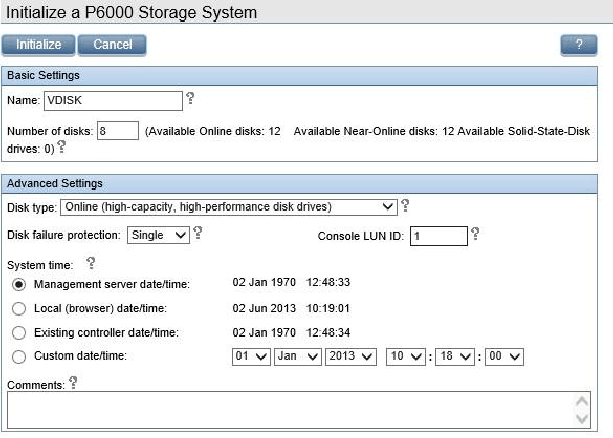Select Existing controller date/time radio button

click(19, 333)
